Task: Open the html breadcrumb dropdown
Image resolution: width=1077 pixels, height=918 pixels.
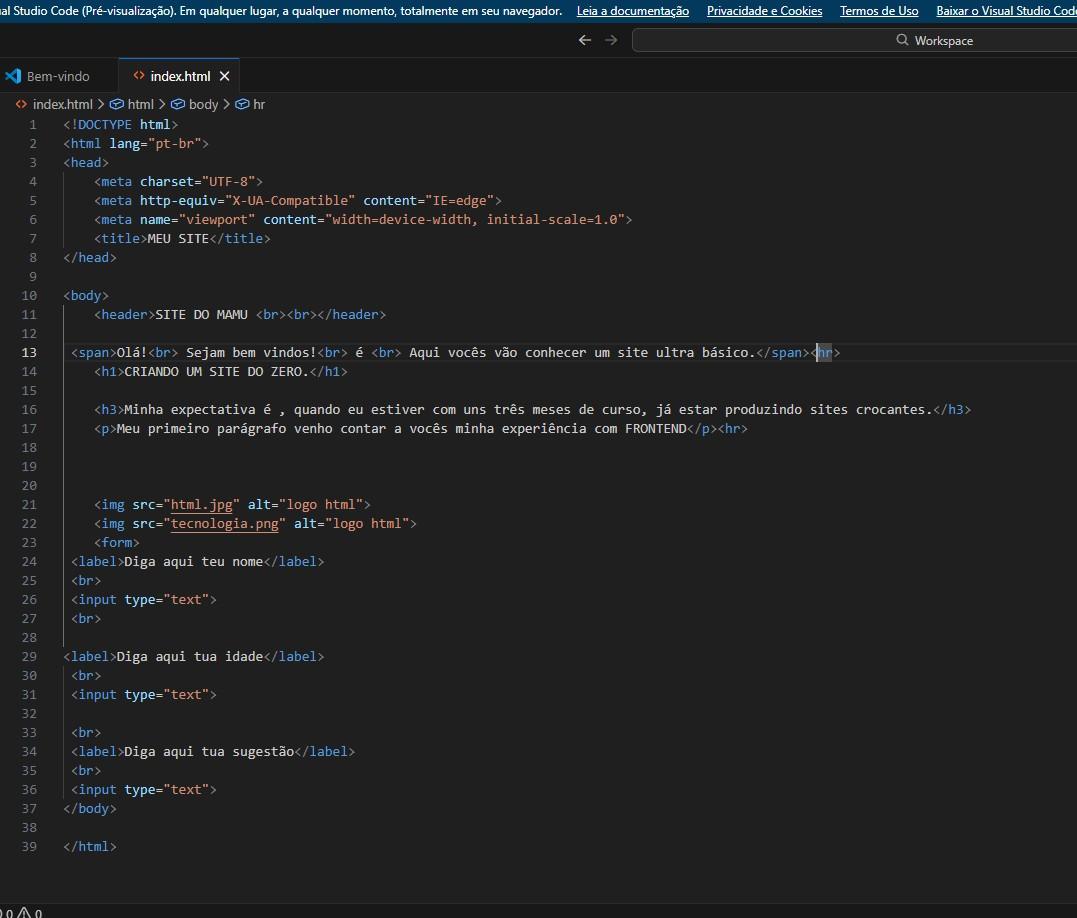Action: tap(140, 104)
